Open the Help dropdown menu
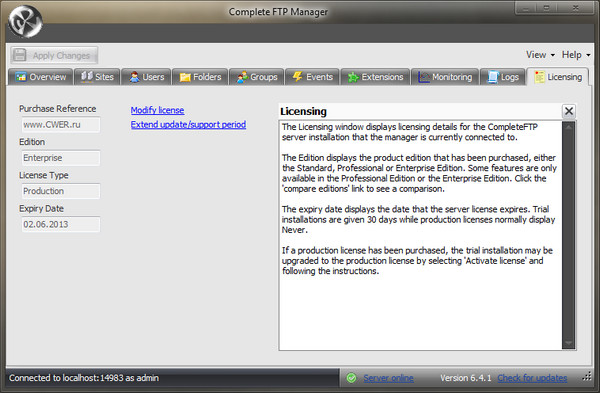Image resolution: width=600 pixels, height=393 pixels. (576, 55)
